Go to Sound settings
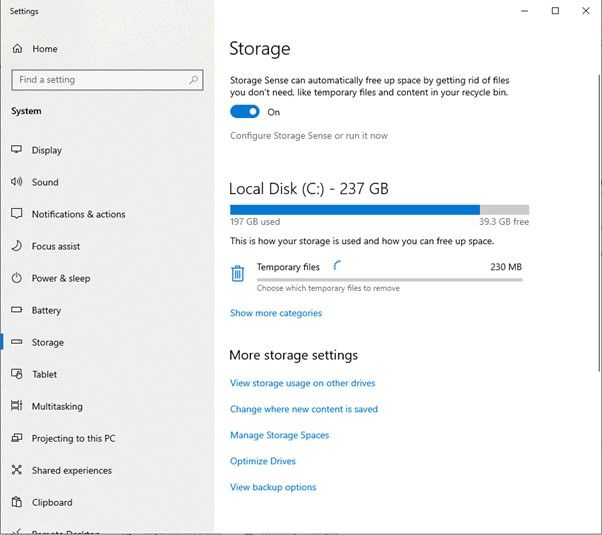The width and height of the screenshot is (602, 535). tap(45, 182)
